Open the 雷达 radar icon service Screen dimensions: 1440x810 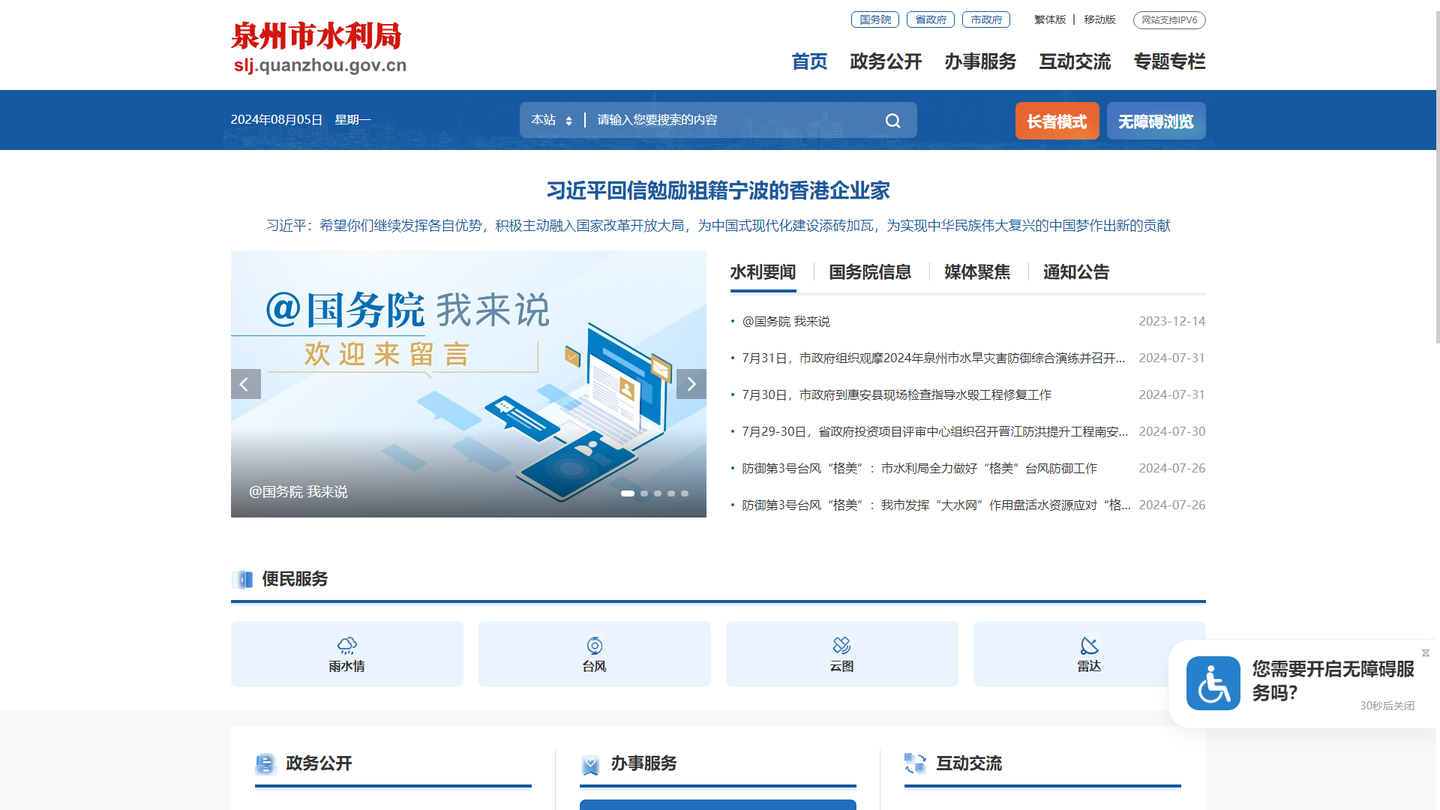pyautogui.click(x=1089, y=654)
